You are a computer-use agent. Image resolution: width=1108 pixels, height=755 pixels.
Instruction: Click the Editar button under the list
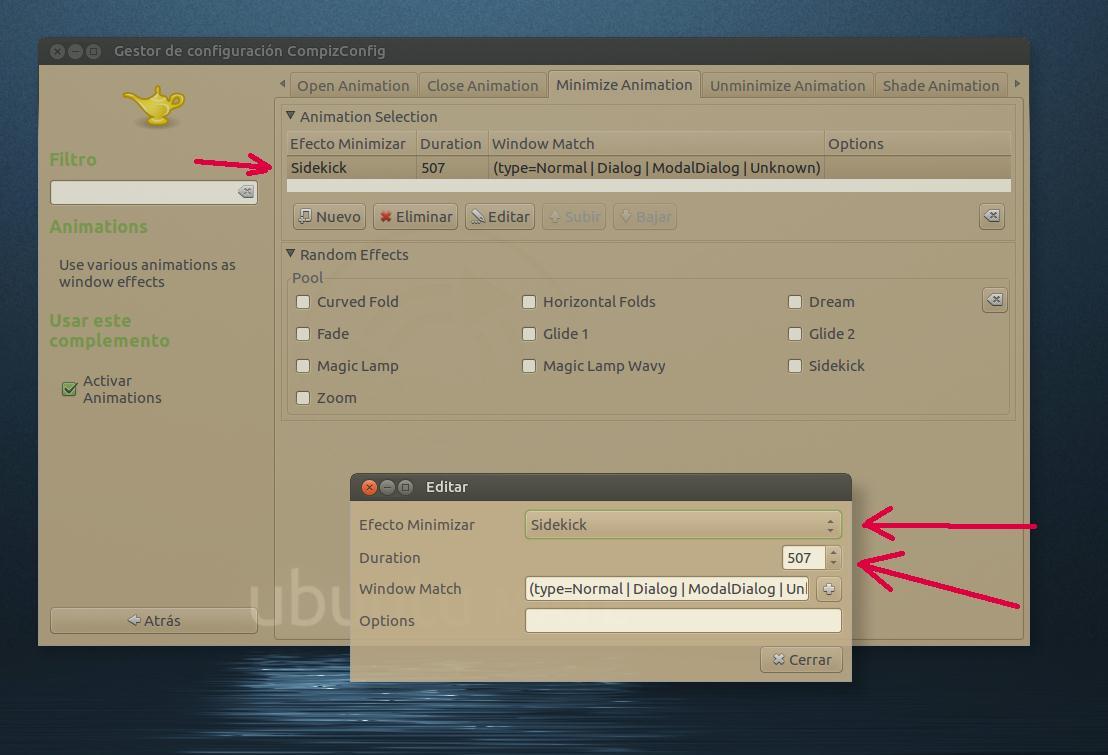click(500, 216)
